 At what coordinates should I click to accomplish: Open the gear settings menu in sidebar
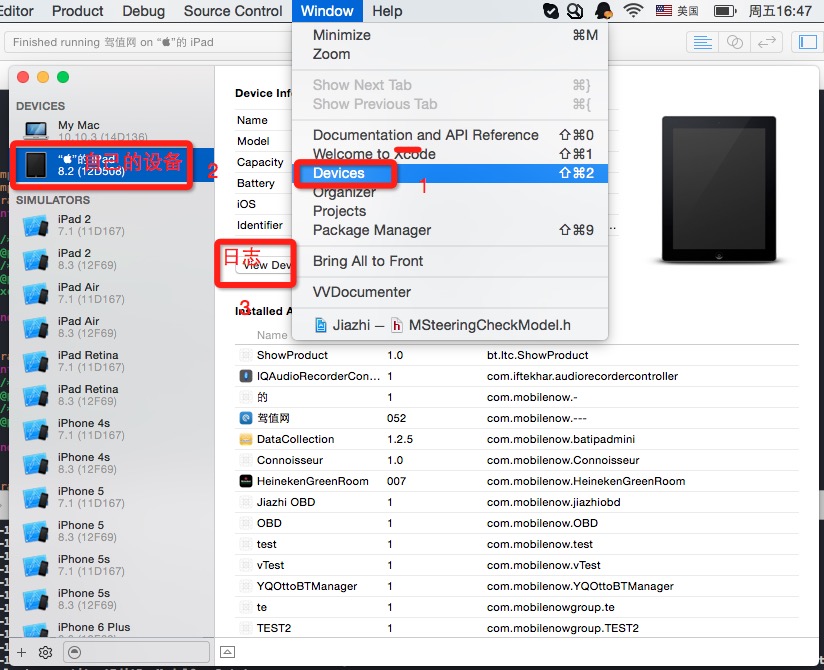pyautogui.click(x=46, y=652)
